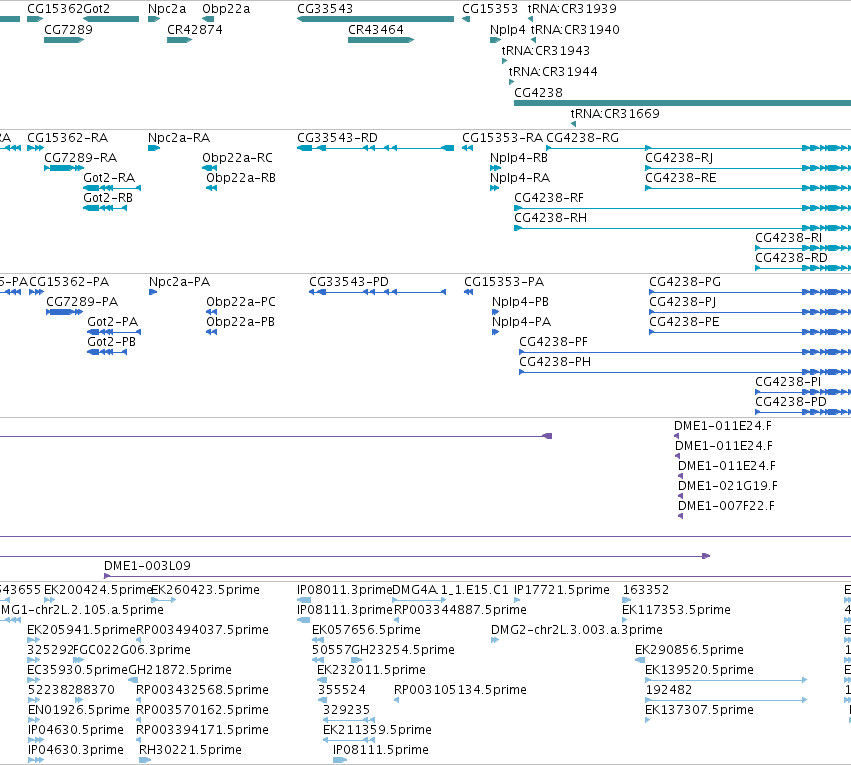Click the CR43464 gene feature label
Viewport: 851px width, 765px height.
[376, 30]
